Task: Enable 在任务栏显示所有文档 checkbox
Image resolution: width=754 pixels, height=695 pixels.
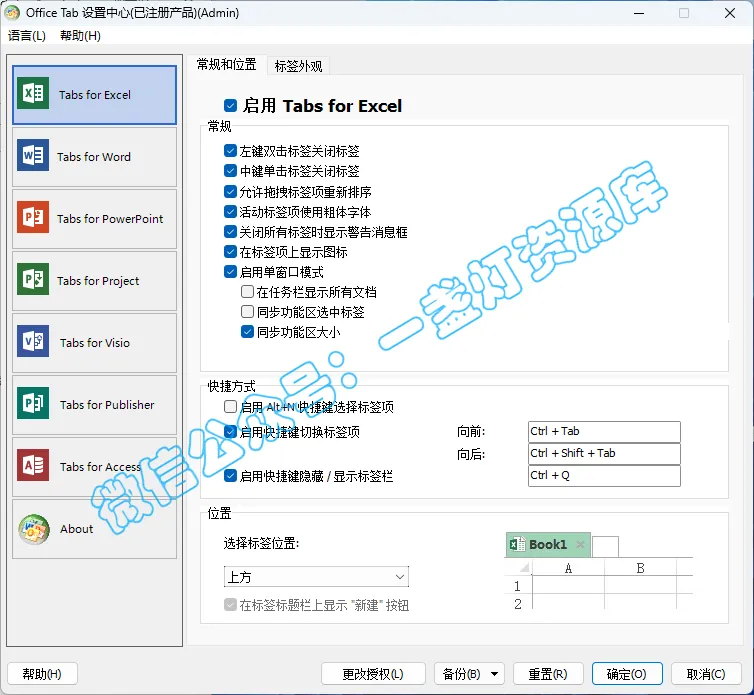Action: click(247, 291)
